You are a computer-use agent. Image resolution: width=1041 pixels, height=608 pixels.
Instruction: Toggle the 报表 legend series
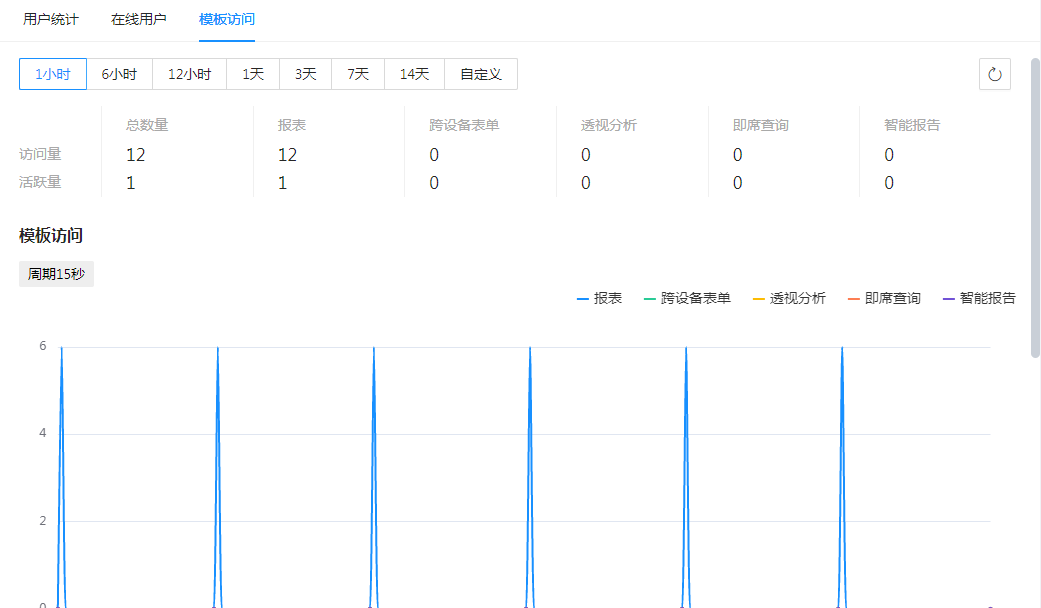(x=600, y=298)
